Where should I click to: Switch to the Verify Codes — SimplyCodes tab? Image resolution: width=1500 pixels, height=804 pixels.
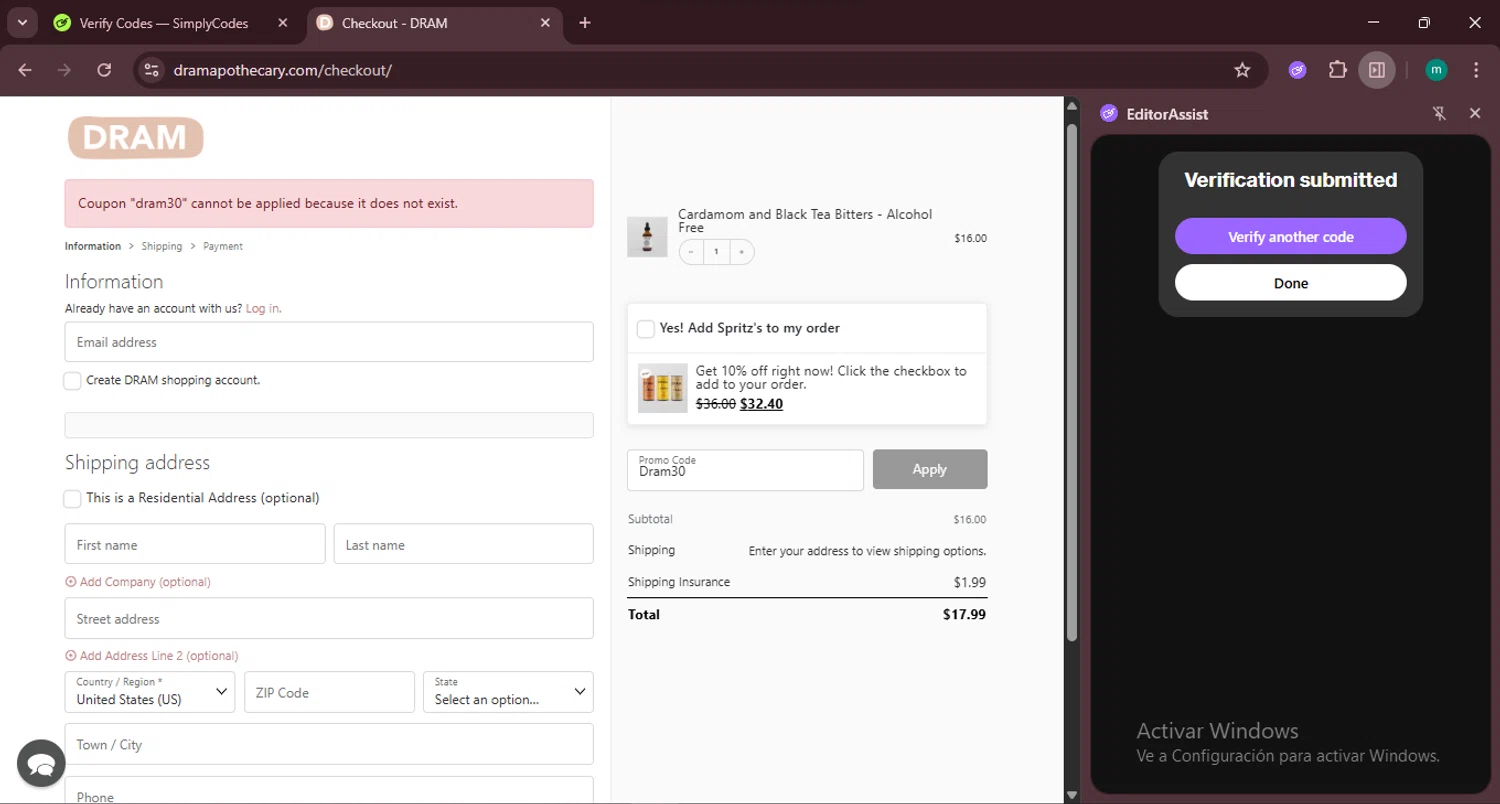[x=163, y=23]
